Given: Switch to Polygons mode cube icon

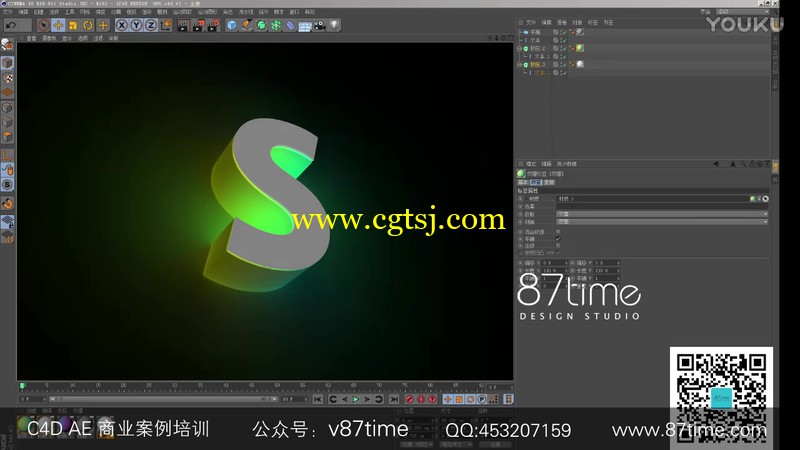Looking at the screenshot, I should pos(7,137).
